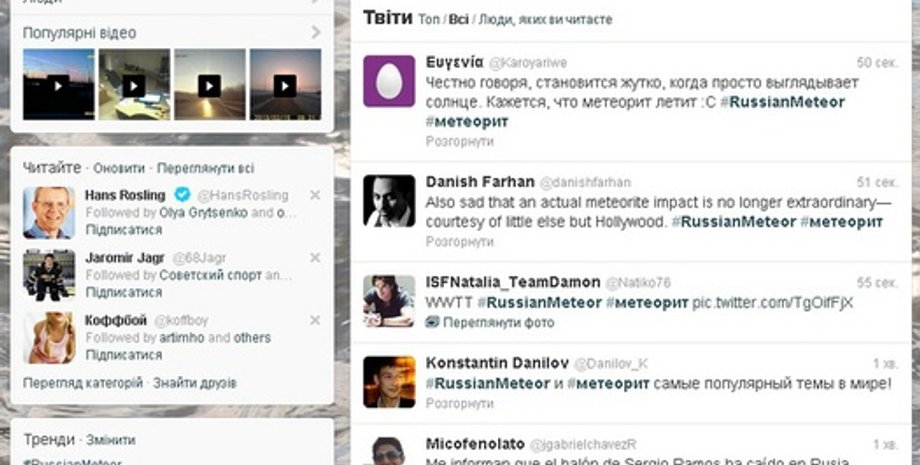Viewport: 920px width, 465px height.
Task: Switch to the Топ tweets tab
Action: [428, 19]
